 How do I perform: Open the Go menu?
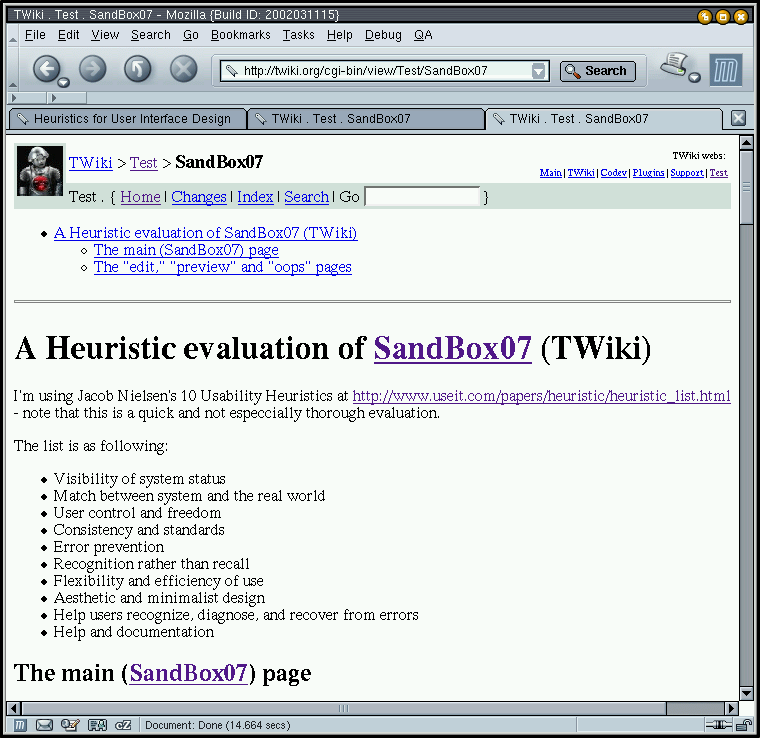point(191,35)
